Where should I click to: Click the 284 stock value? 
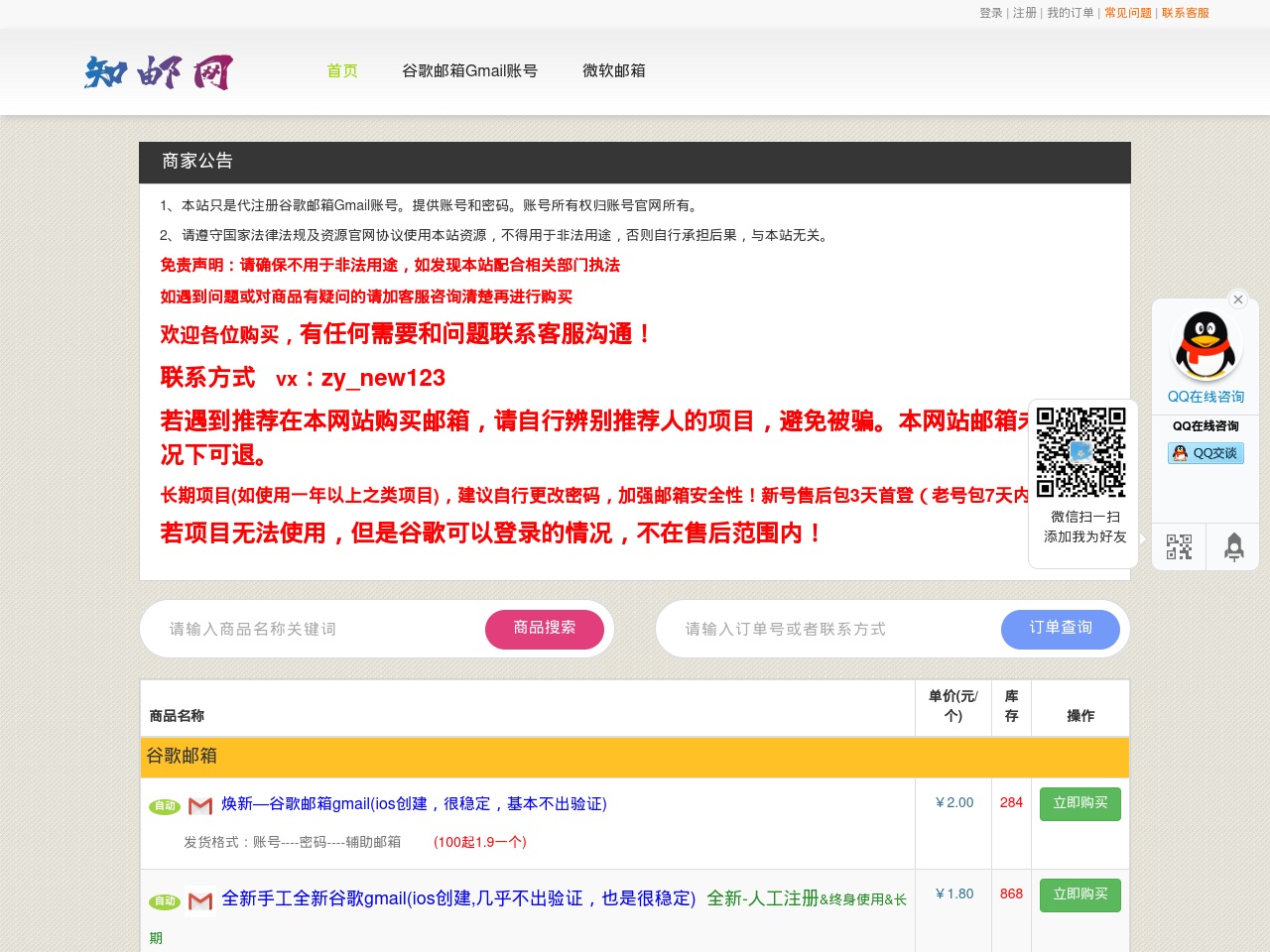1011,802
